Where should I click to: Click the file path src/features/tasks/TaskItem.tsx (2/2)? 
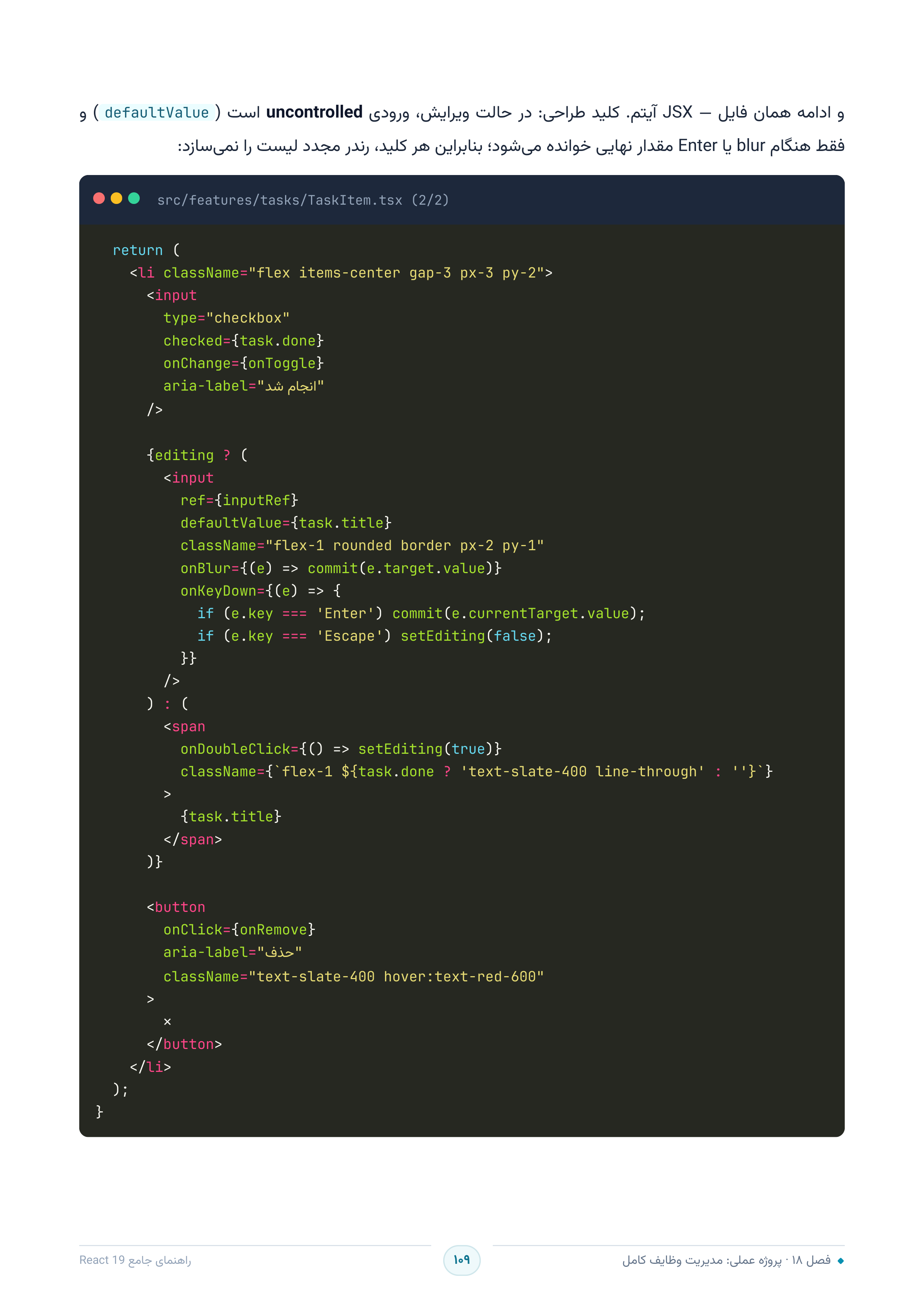click(x=303, y=200)
